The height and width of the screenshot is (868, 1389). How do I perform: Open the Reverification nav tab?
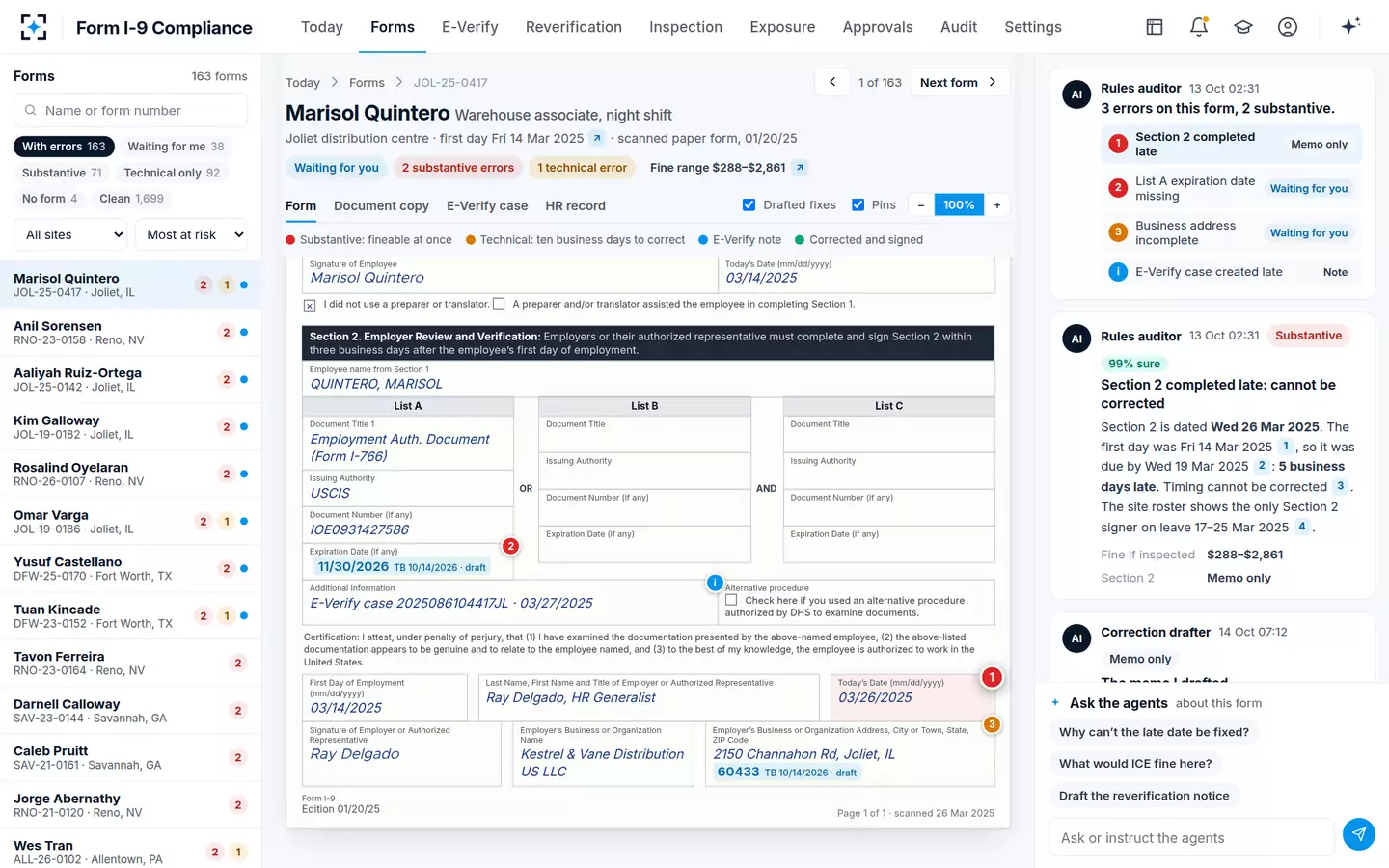pyautogui.click(x=574, y=27)
